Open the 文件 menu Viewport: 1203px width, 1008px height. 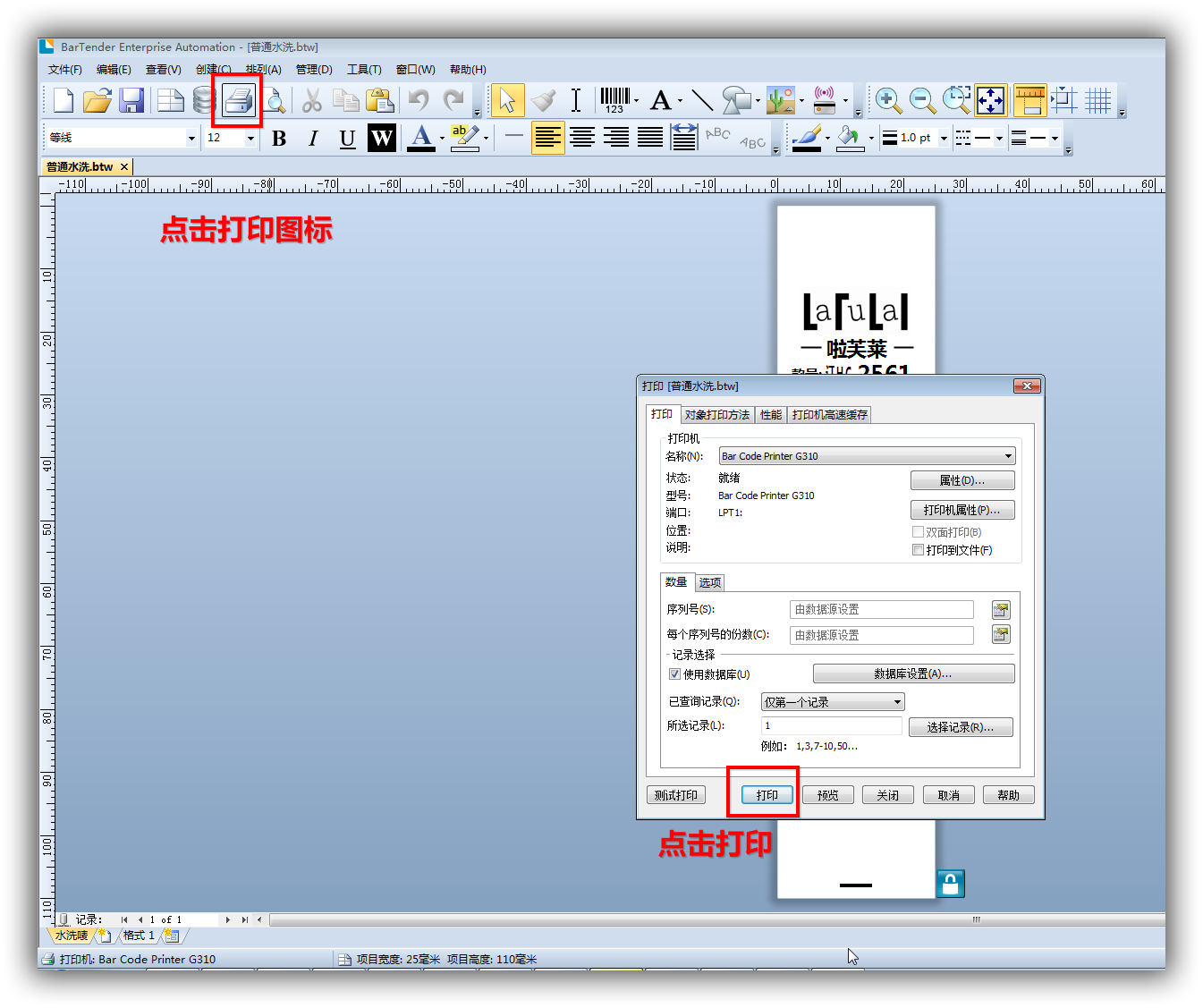point(64,70)
